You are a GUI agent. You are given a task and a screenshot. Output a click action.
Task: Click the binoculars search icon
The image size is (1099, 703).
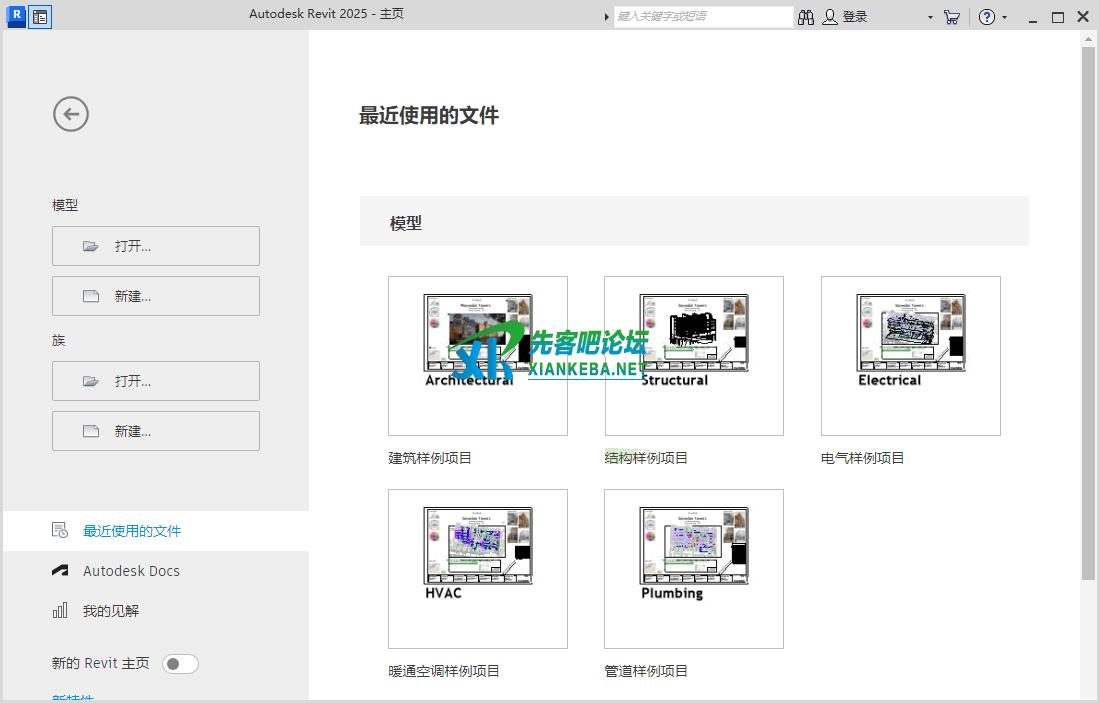806,17
